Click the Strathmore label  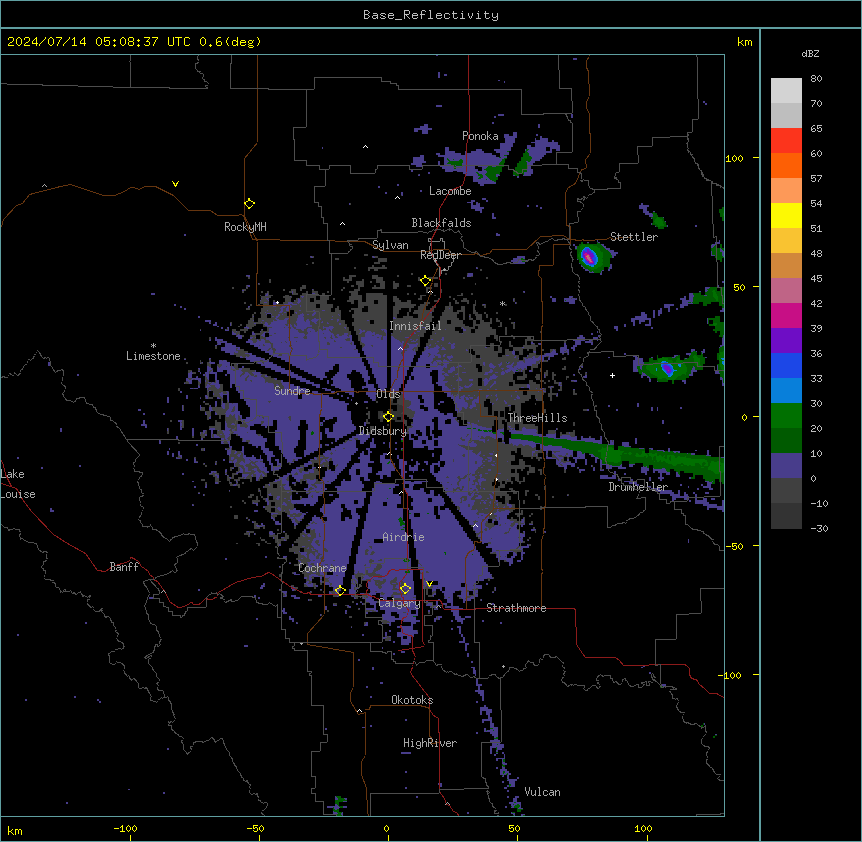516,608
